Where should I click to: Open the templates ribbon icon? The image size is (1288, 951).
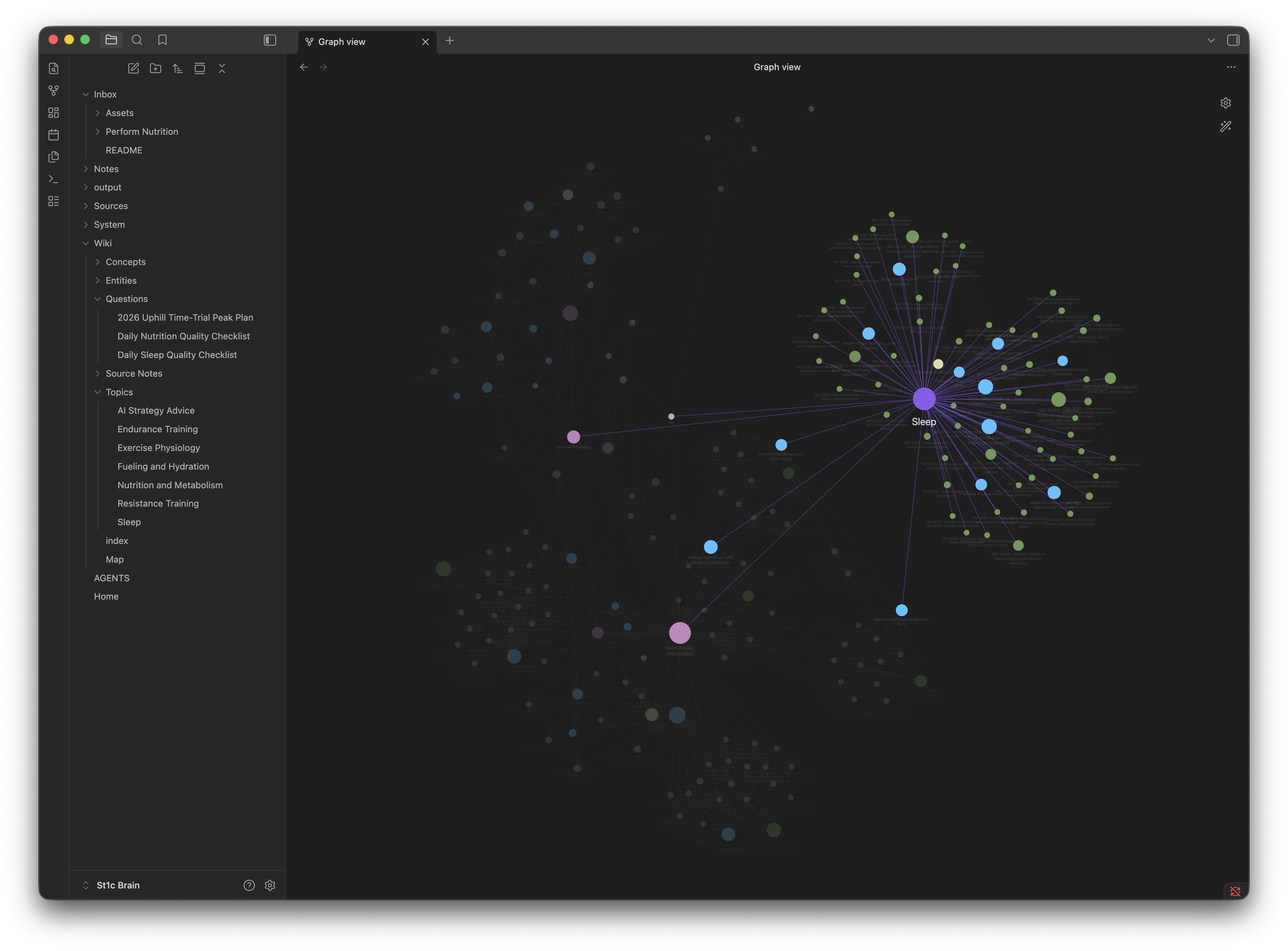tap(54, 157)
